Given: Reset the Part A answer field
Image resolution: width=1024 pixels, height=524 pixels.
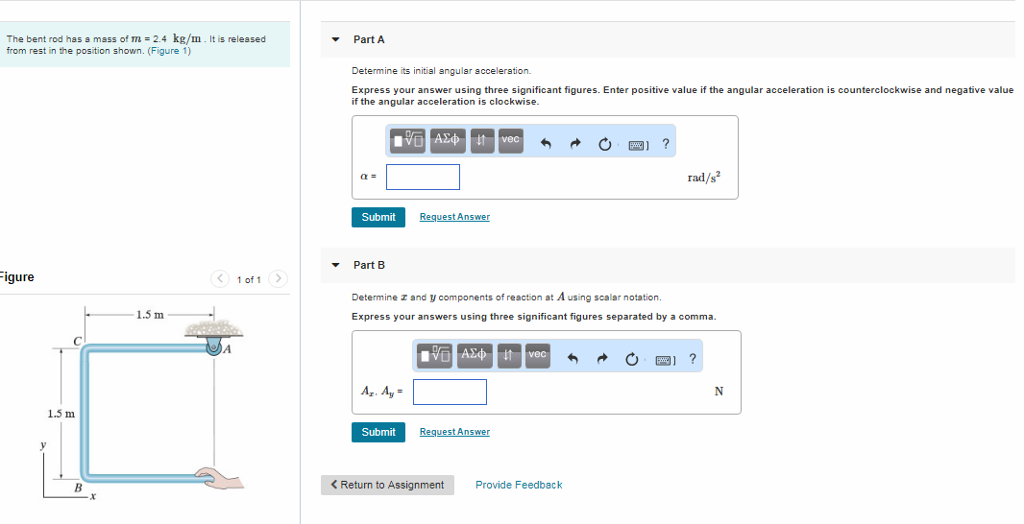Looking at the screenshot, I should pyautogui.click(x=605, y=143).
